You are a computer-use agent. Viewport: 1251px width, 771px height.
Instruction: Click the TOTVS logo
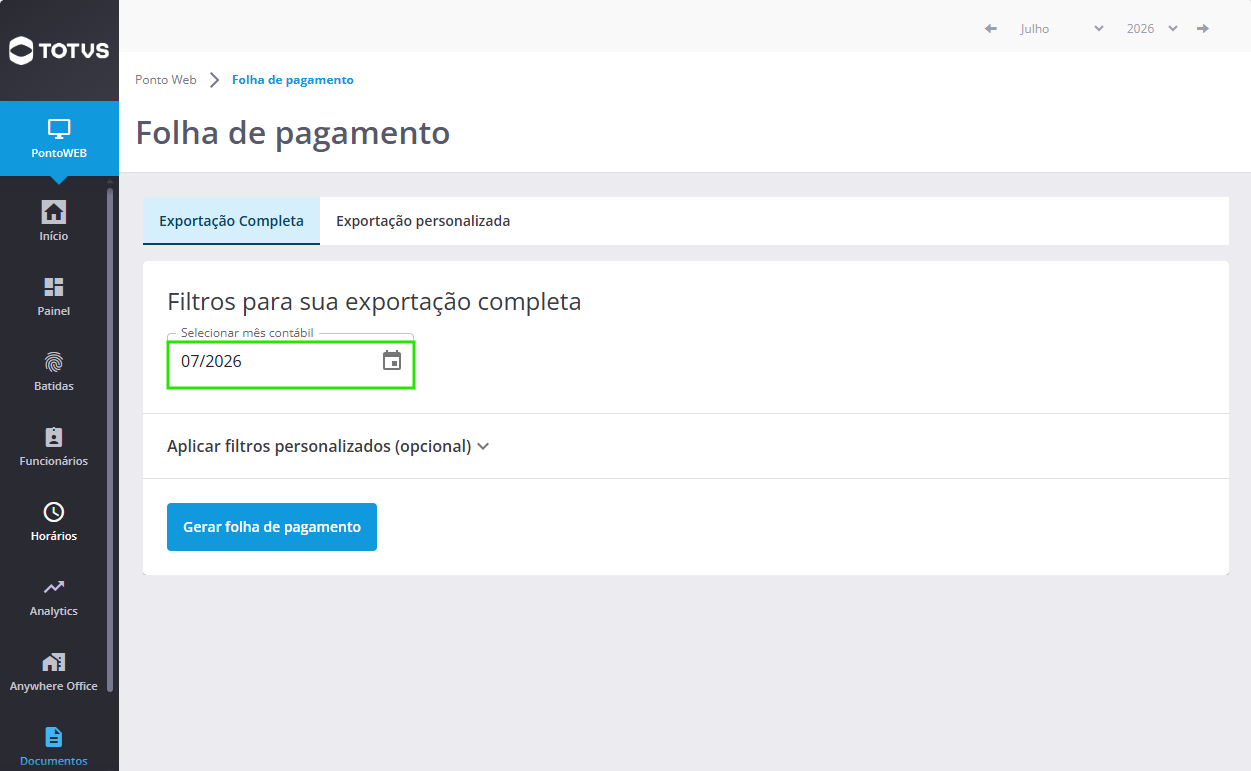click(x=59, y=51)
